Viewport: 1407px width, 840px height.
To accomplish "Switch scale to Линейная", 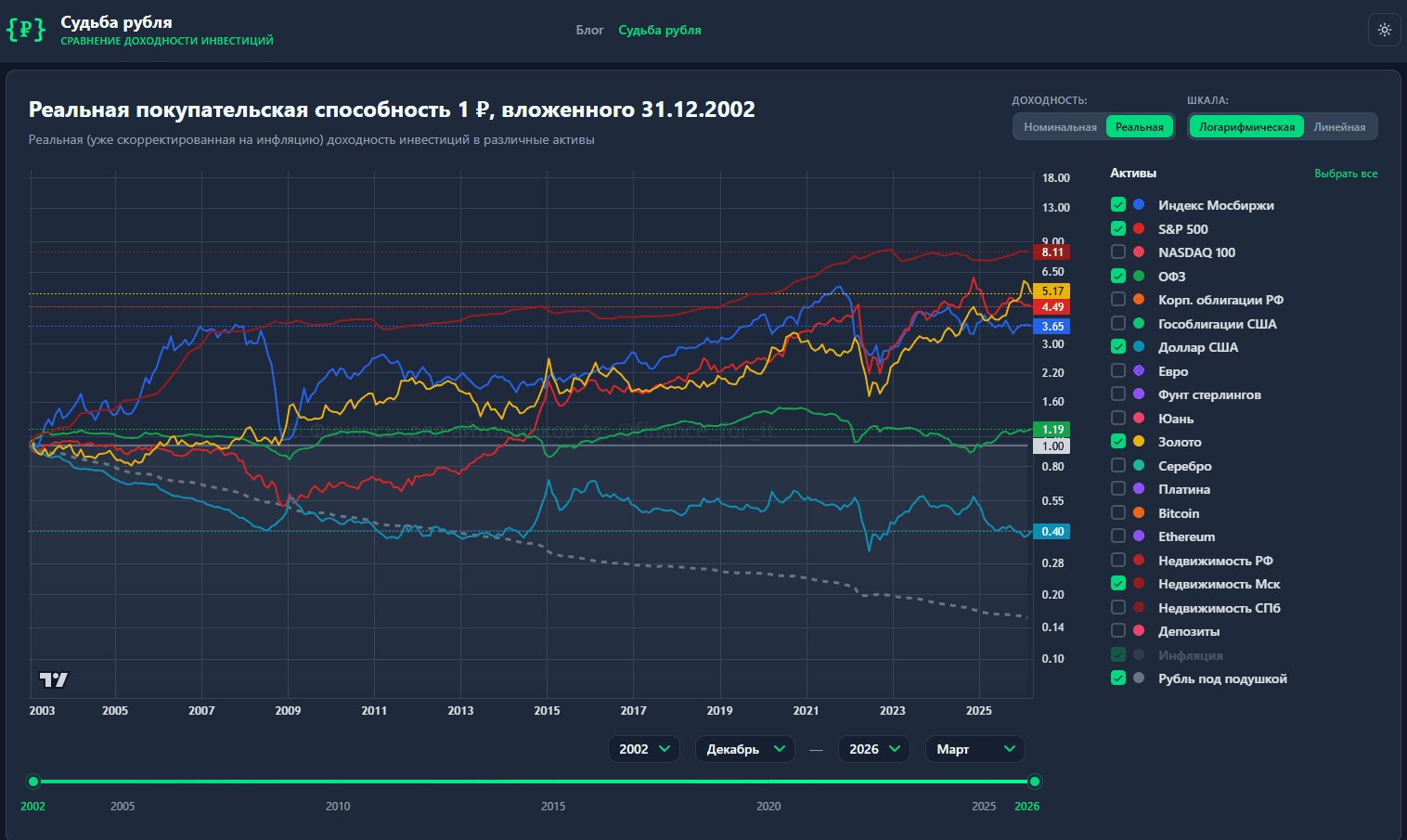I will pyautogui.click(x=1339, y=127).
